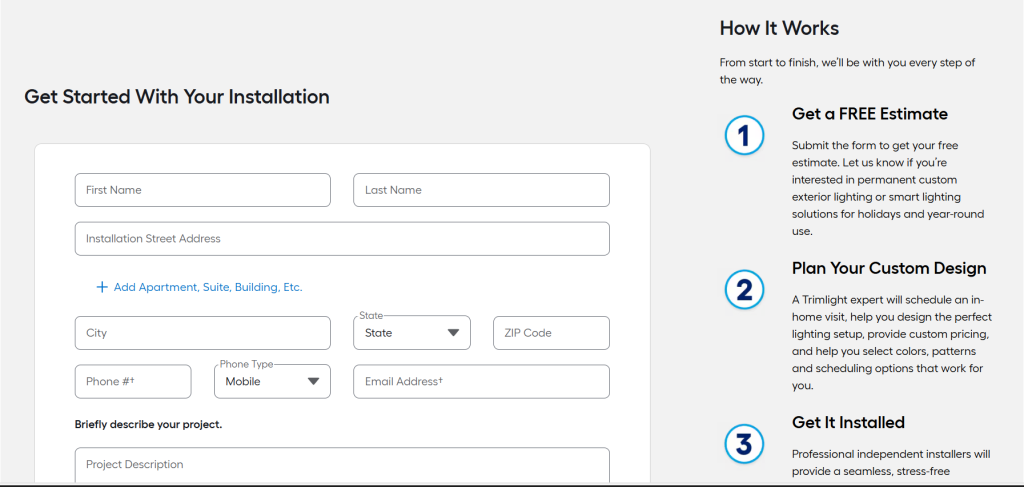Click the Project Description text area

pyautogui.click(x=342, y=465)
